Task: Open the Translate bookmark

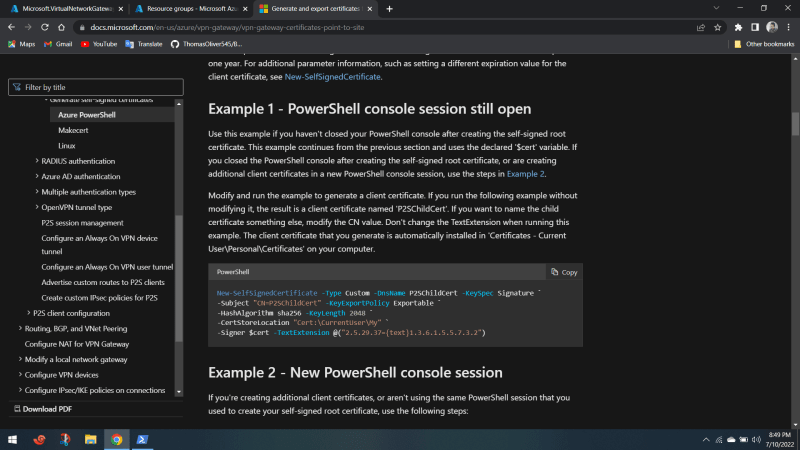Action: point(144,44)
